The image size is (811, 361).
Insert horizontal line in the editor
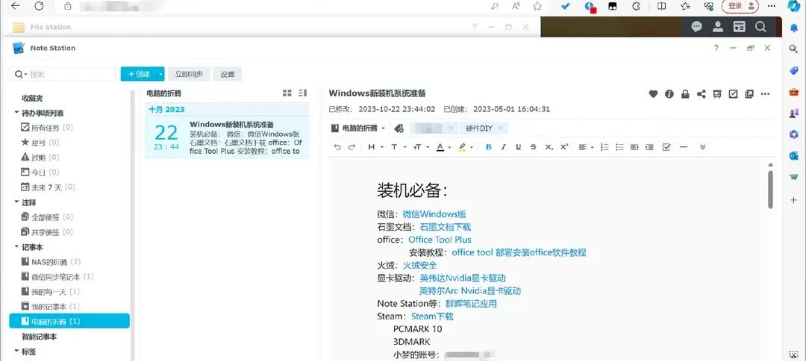(683, 147)
